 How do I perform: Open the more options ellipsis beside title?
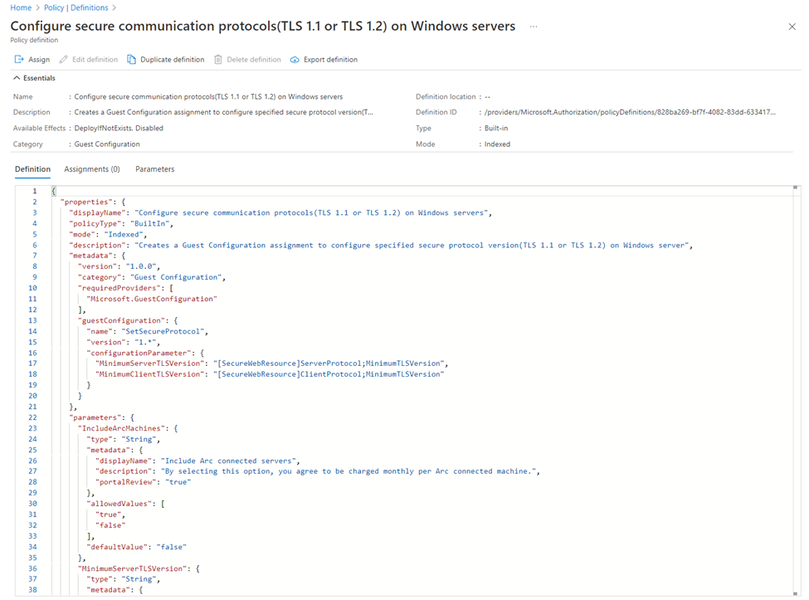(x=534, y=26)
